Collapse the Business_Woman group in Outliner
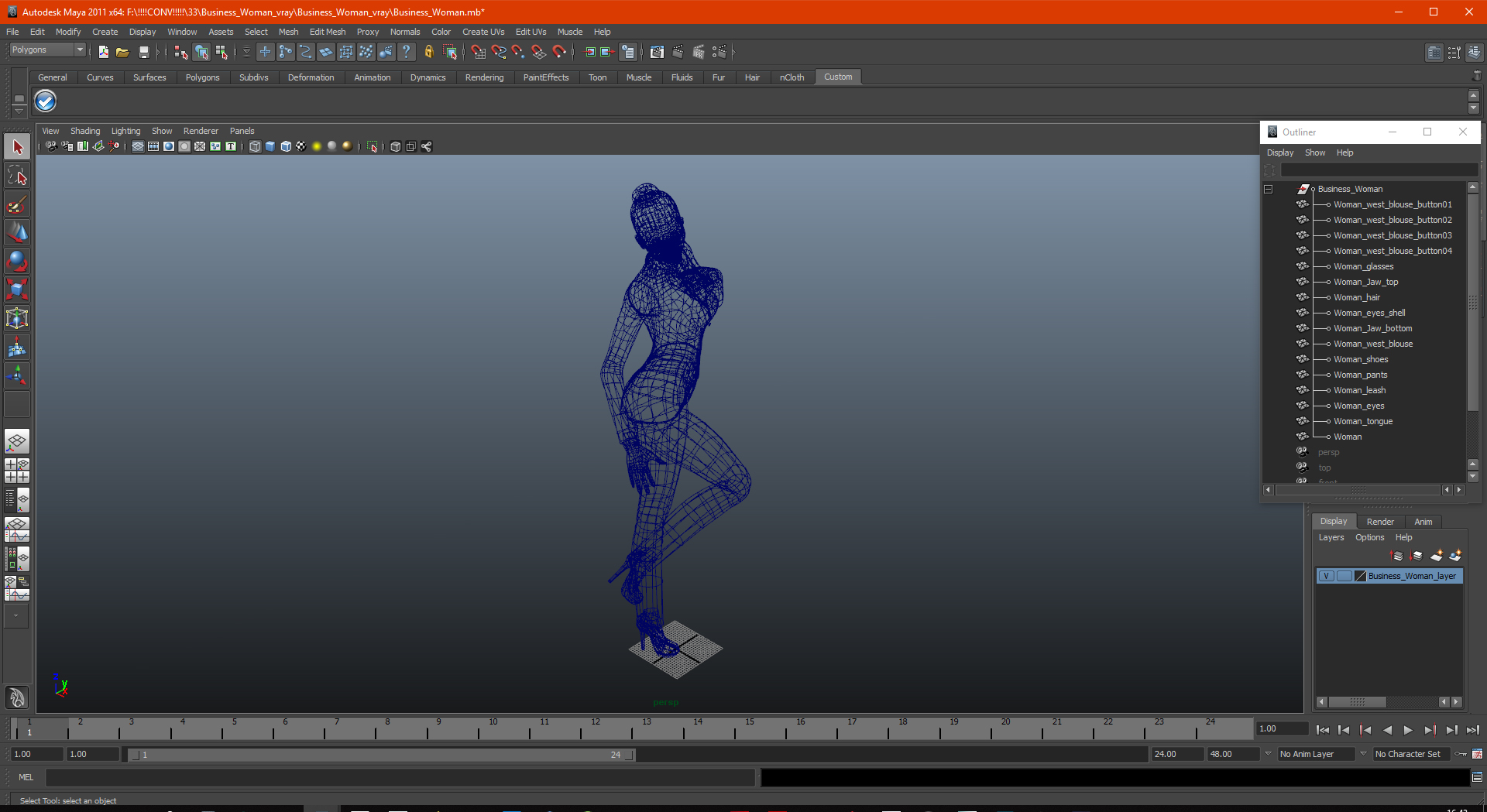The image size is (1487, 812). [x=1269, y=189]
